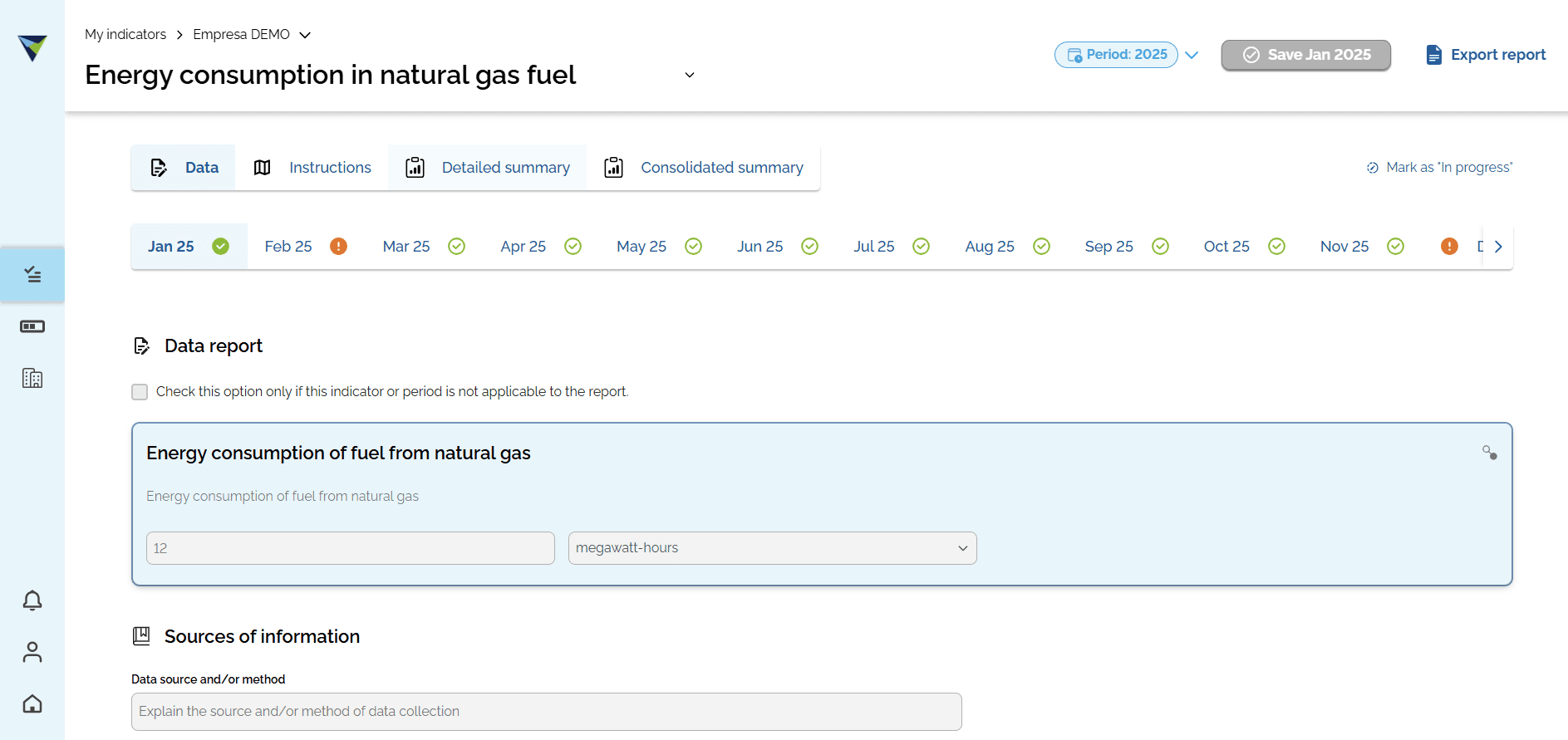Click the Jul 25 check status icon
This screenshot has width=1568, height=740.
pos(921,247)
